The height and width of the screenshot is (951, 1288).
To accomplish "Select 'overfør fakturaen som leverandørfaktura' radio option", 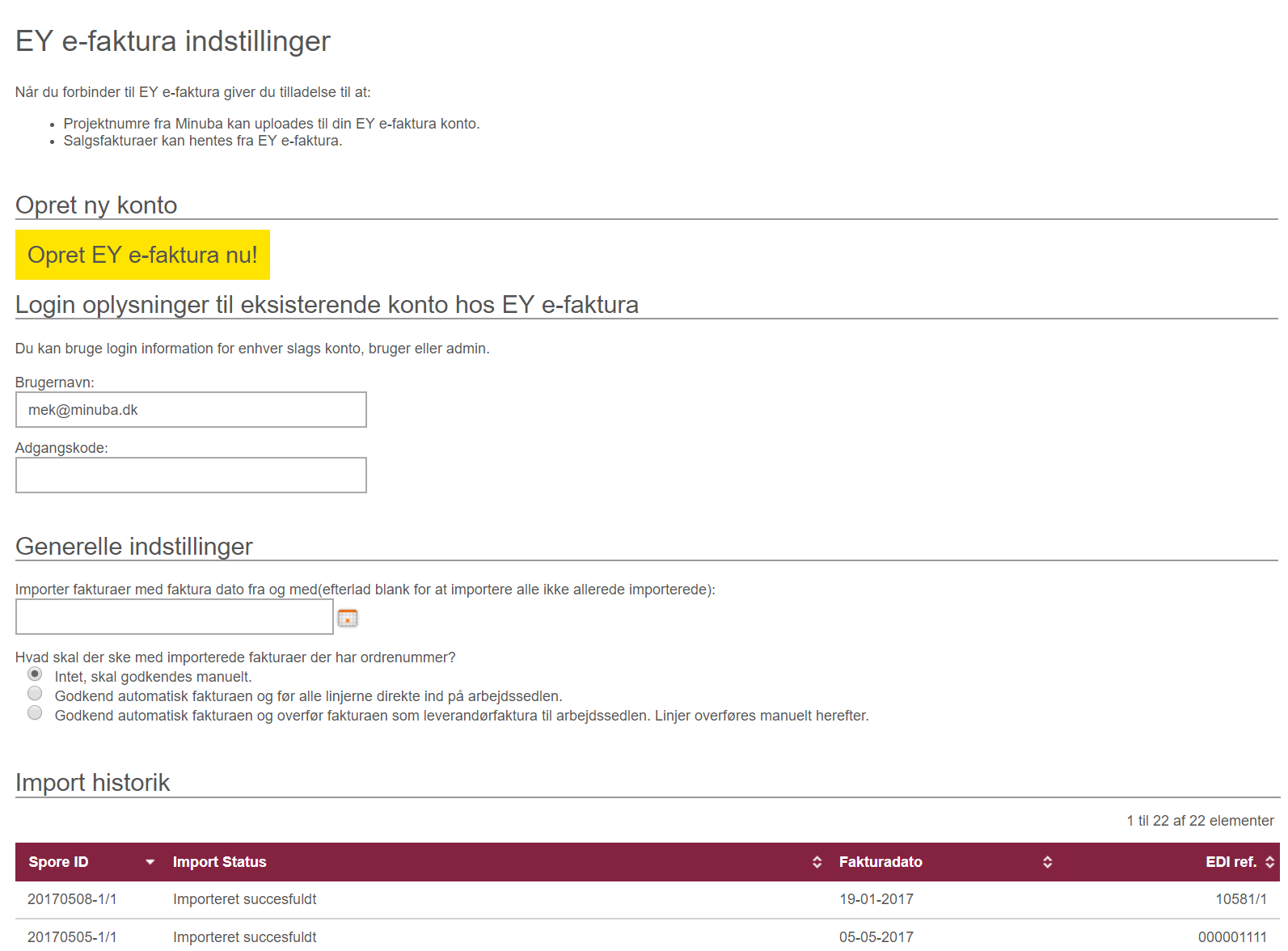I will coord(35,712).
